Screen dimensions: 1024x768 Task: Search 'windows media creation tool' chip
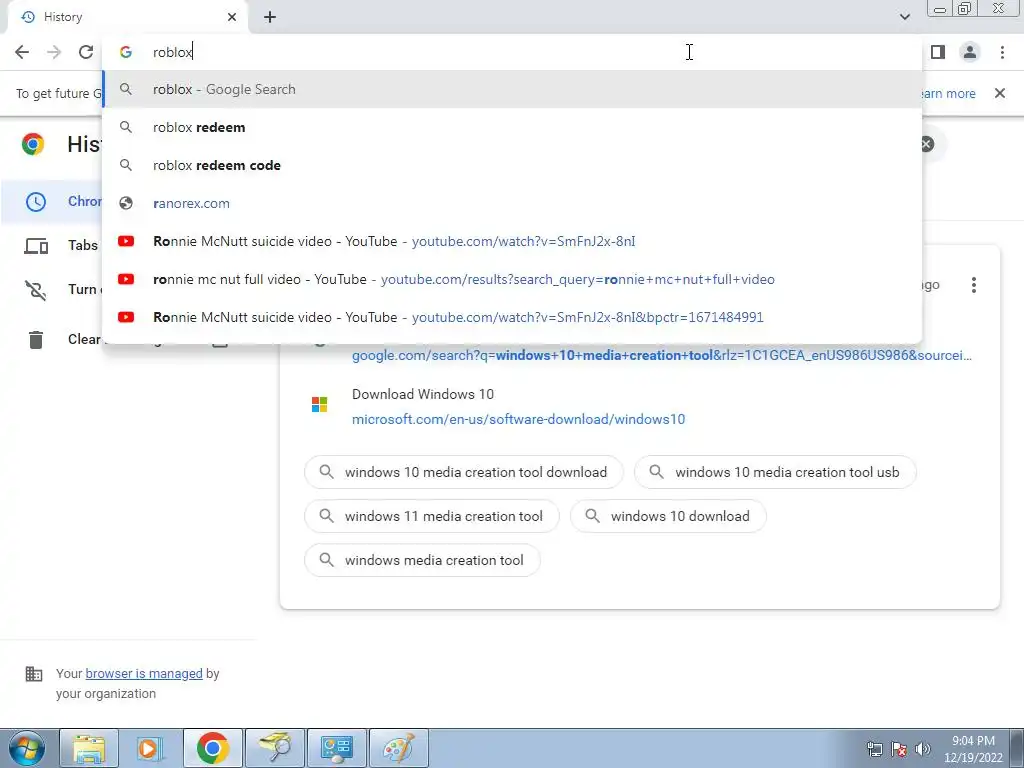(x=422, y=560)
